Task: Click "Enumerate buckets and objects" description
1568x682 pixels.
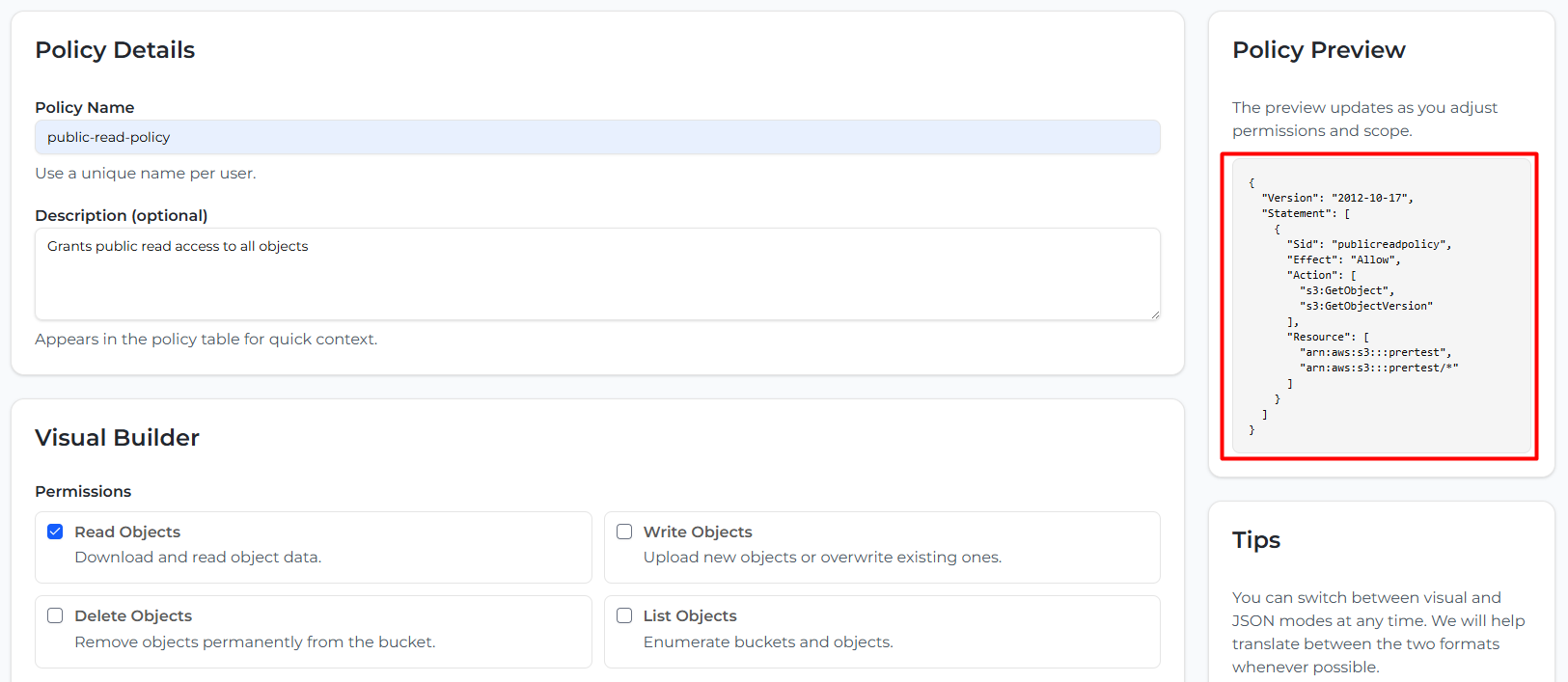Action: click(x=768, y=642)
